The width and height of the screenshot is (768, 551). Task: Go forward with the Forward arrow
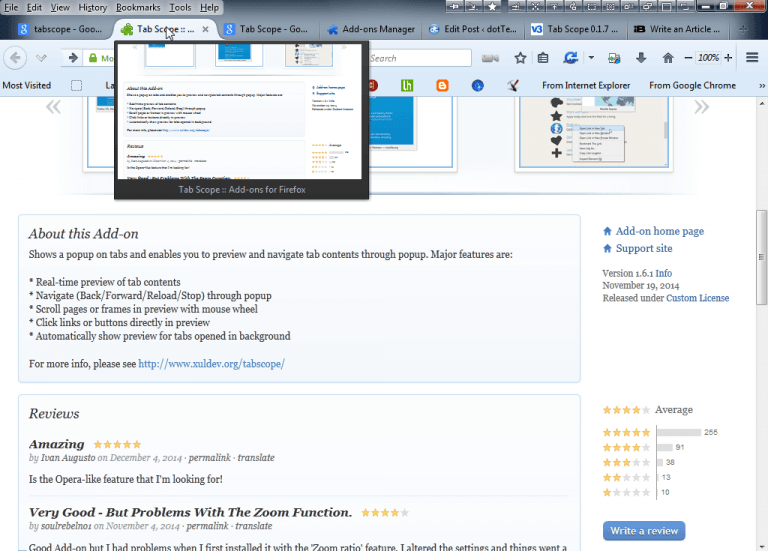click(73, 58)
